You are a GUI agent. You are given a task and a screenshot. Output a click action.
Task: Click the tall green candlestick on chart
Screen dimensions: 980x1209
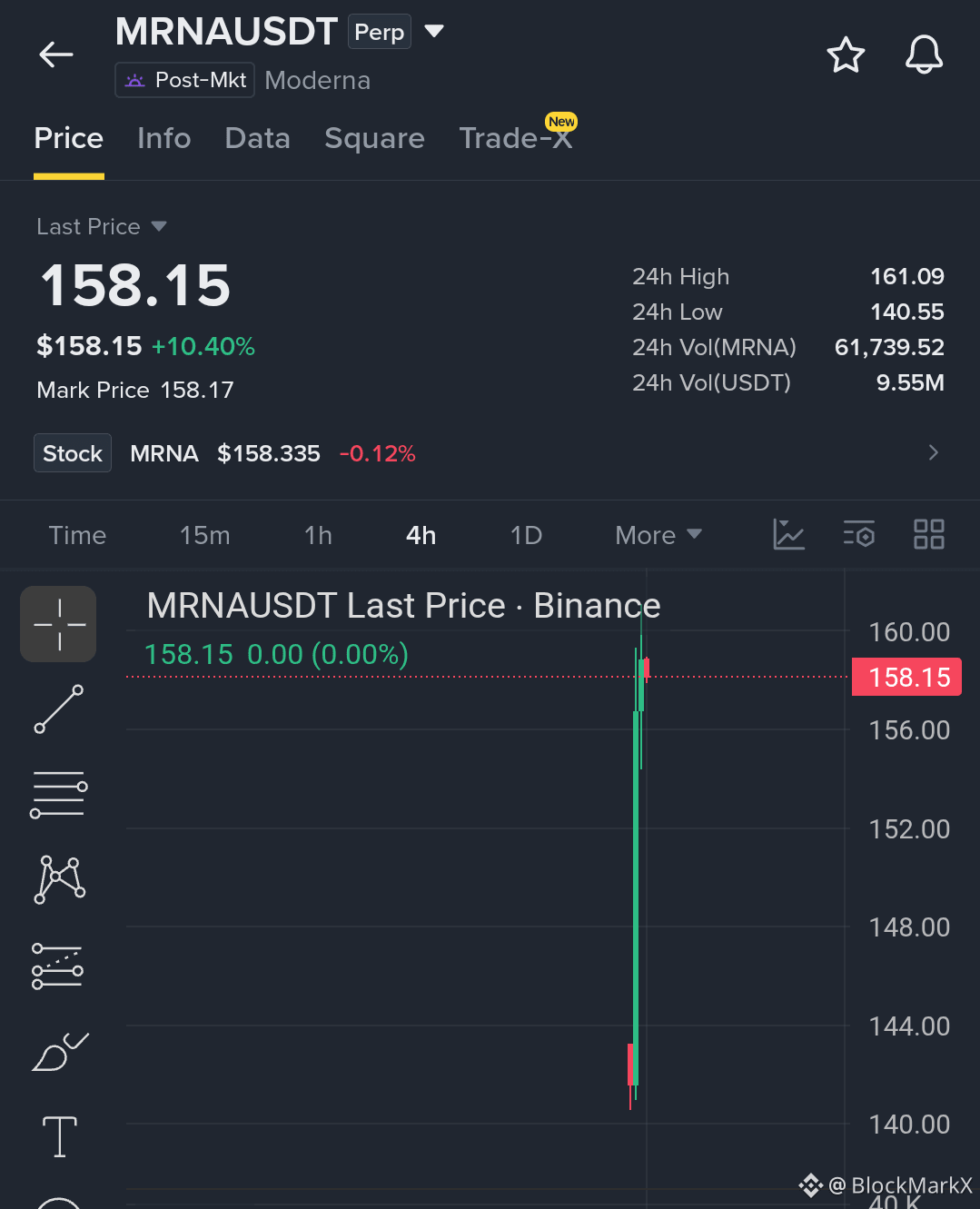[636, 899]
